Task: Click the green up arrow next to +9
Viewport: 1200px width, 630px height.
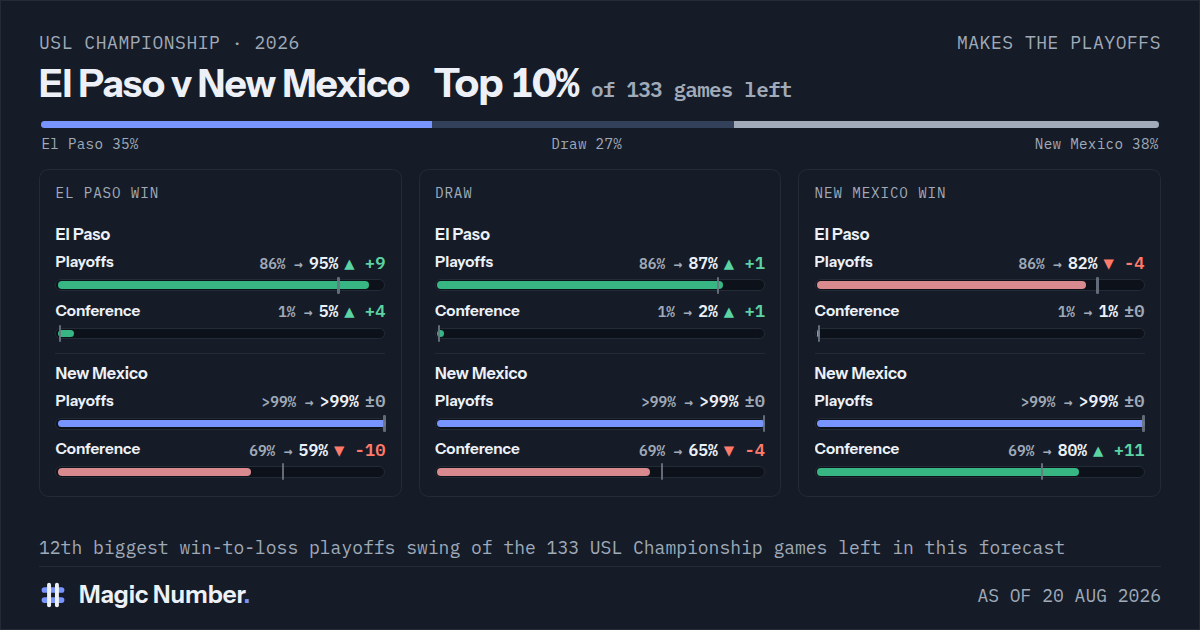Action: (349, 264)
